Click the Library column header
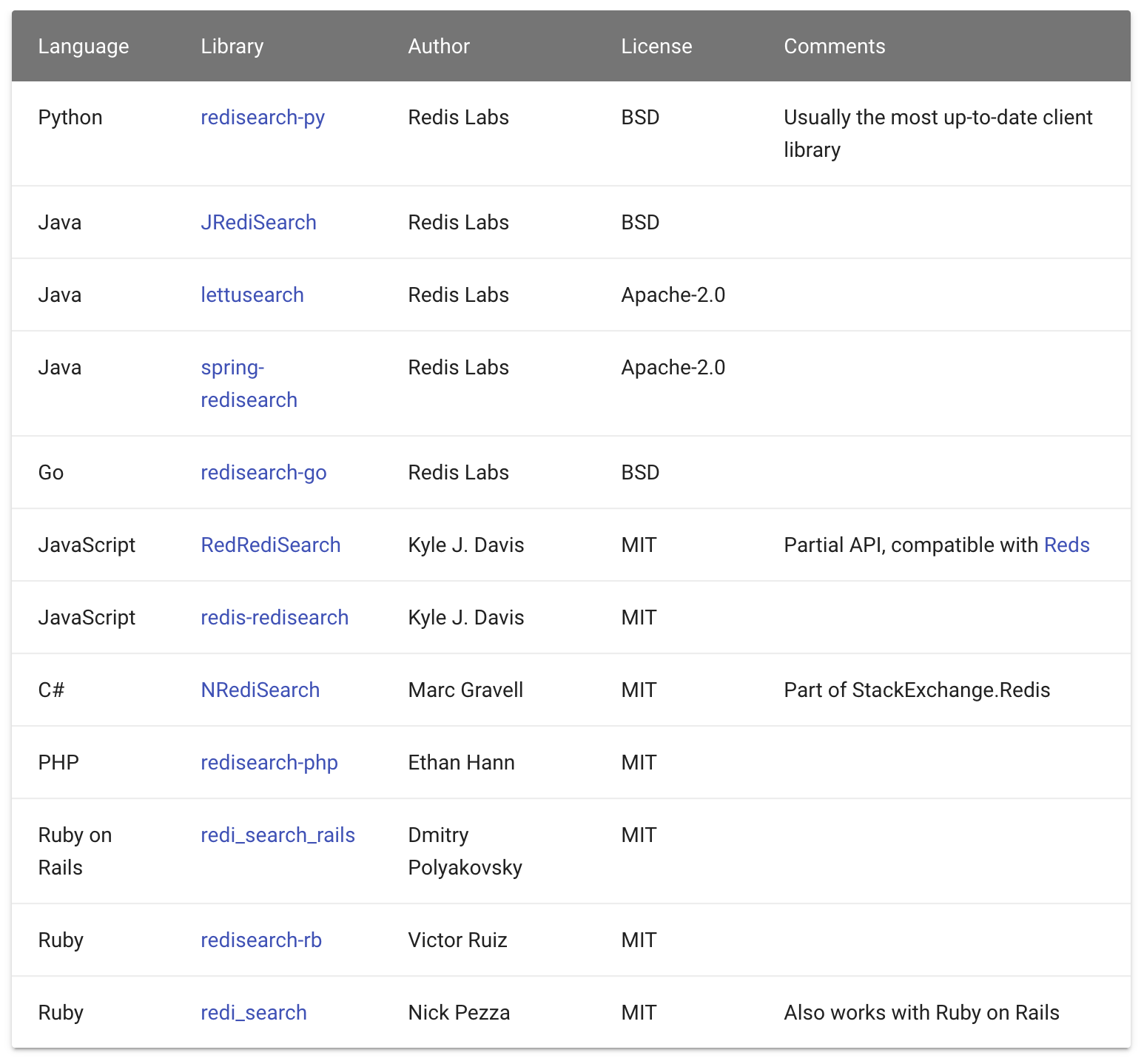The width and height of the screenshot is (1144, 1064). [232, 46]
